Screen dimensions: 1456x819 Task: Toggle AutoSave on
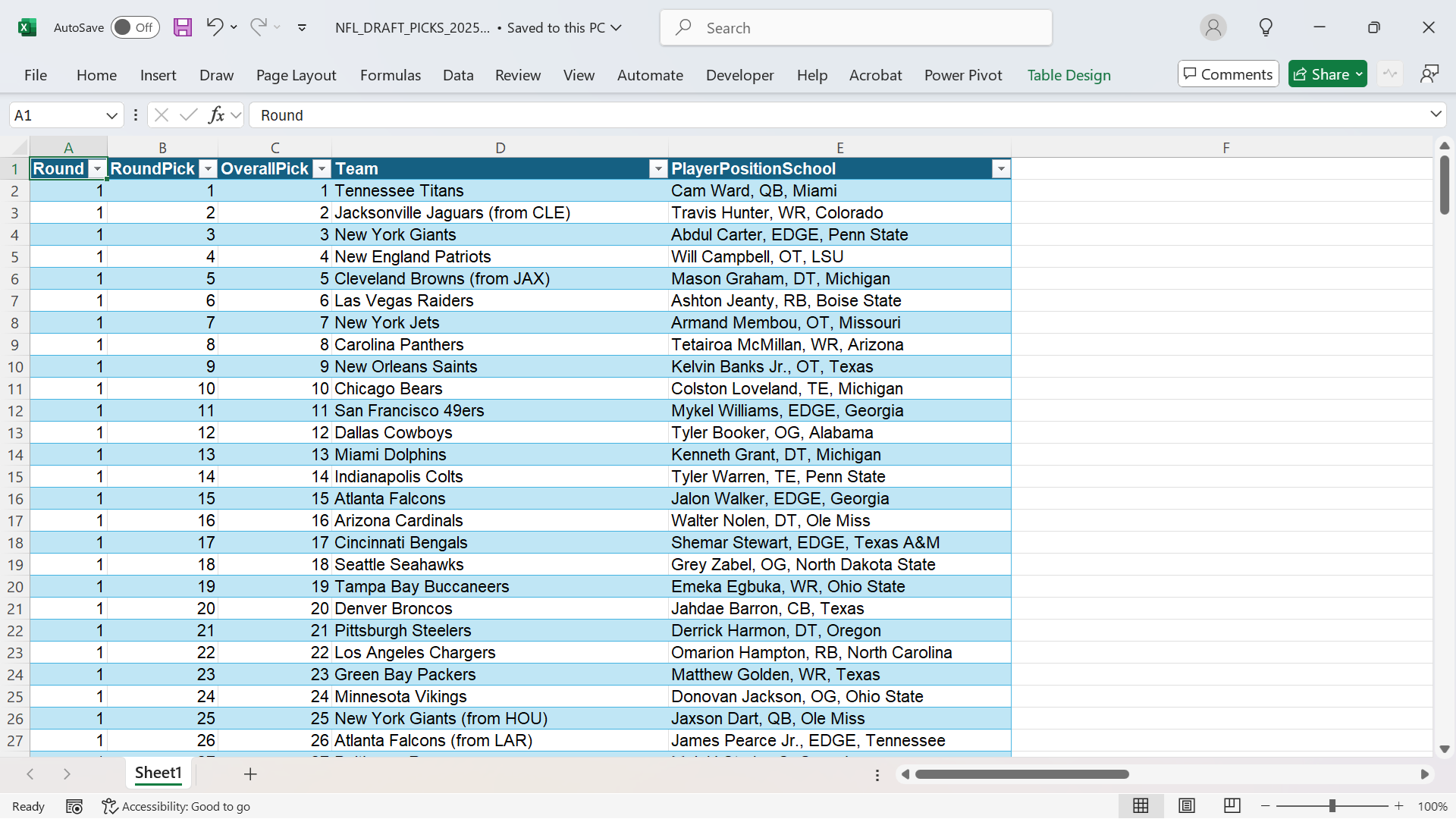click(x=134, y=27)
